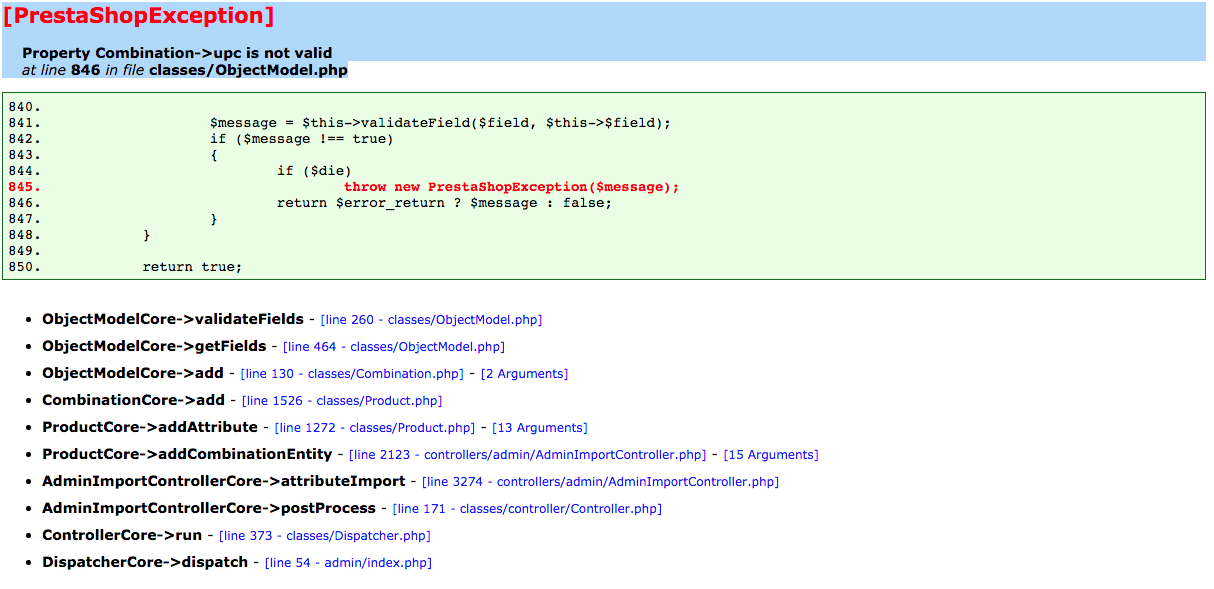This screenshot has height=589, width=1214.
Task: Open the line 130 classes/Combination.php link
Action: click(x=353, y=374)
